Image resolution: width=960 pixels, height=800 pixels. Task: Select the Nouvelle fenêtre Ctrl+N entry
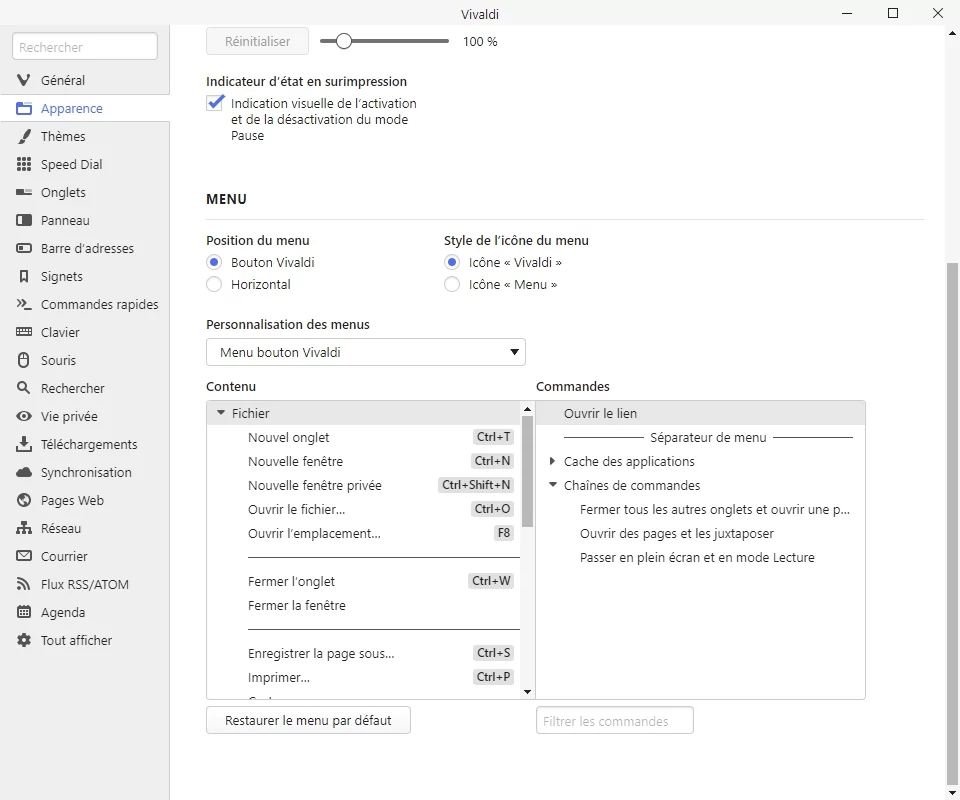[x=364, y=461]
